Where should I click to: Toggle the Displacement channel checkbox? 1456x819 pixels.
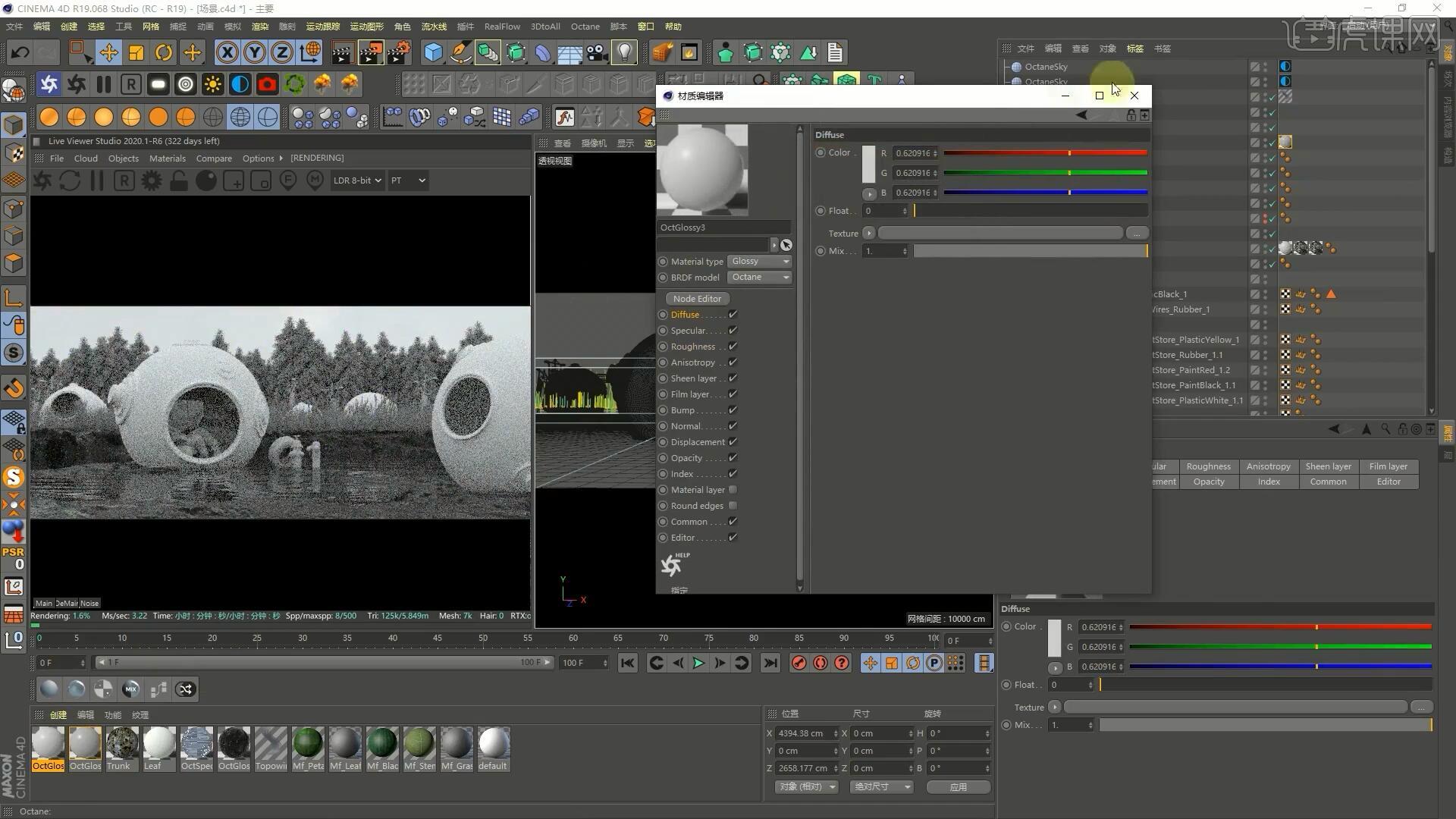click(733, 442)
